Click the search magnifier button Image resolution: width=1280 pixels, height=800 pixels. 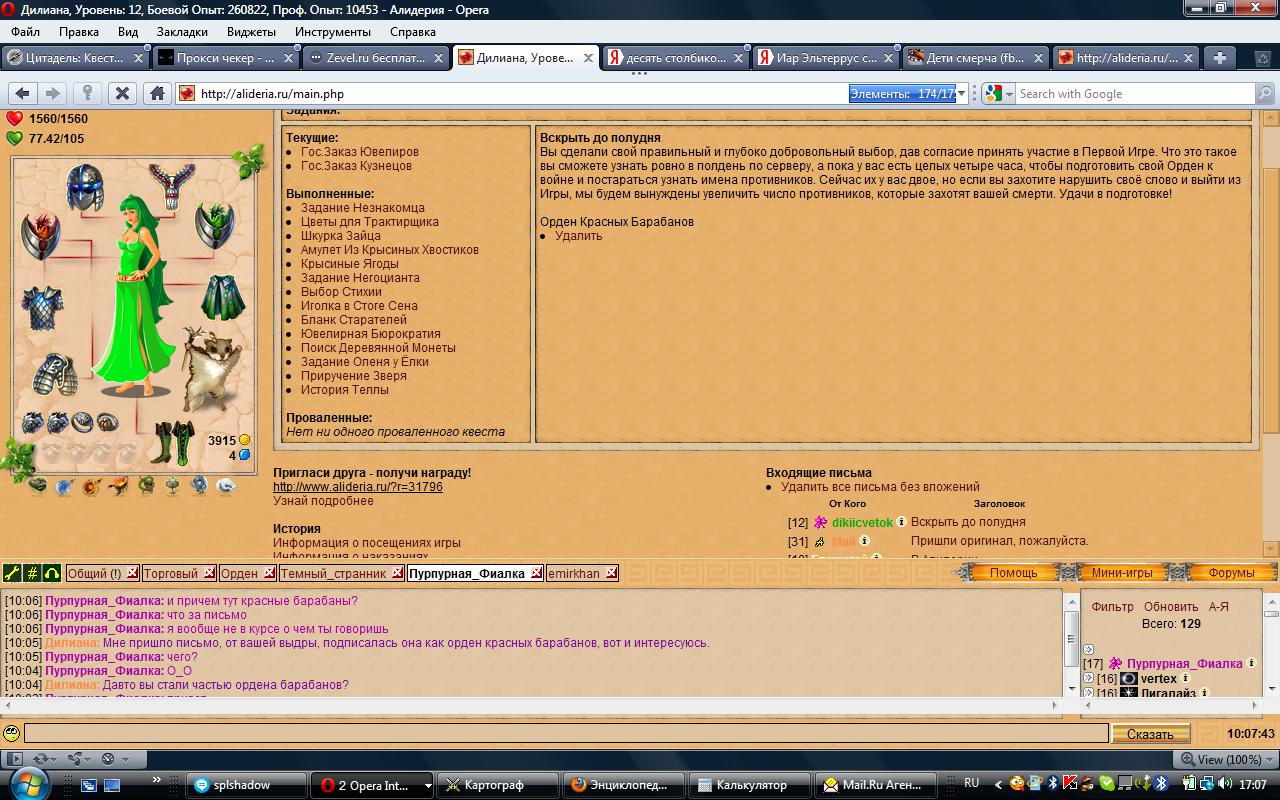pos(1265,94)
